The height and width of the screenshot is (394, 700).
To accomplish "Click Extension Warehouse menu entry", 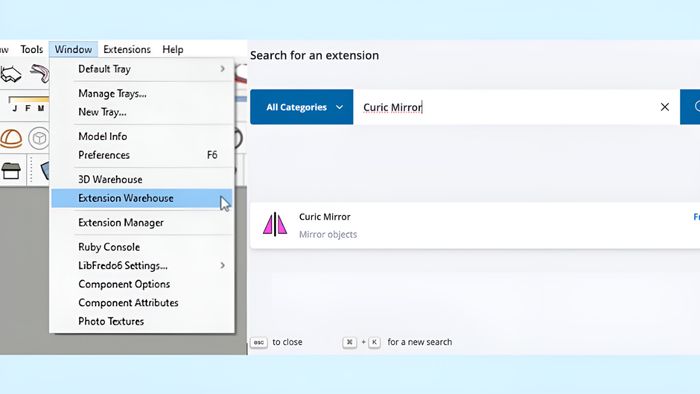I will [x=142, y=198].
